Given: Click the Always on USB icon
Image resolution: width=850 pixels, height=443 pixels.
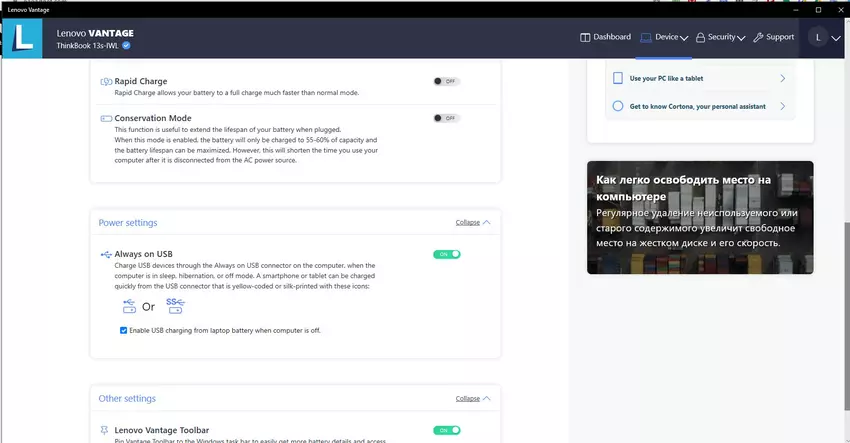Looking at the screenshot, I should [x=106, y=254].
